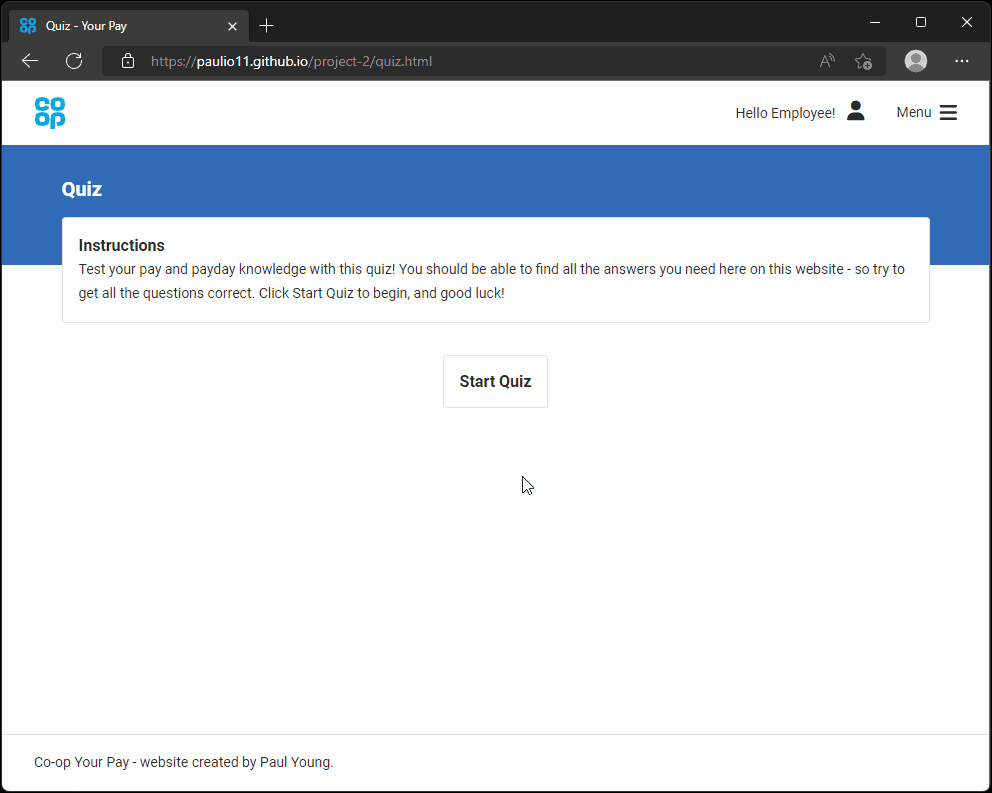Image resolution: width=992 pixels, height=793 pixels.
Task: Click the Instructions heading in the card
Action: [x=121, y=245]
